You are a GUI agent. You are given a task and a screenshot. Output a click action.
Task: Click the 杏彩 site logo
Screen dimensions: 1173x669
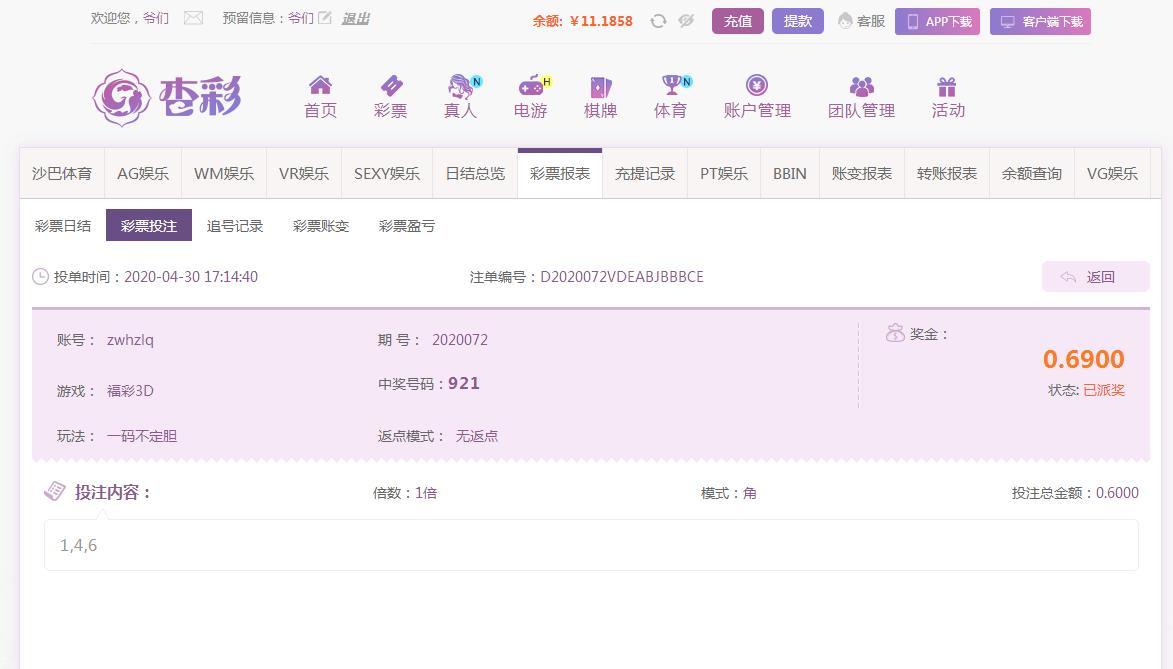pyautogui.click(x=167, y=97)
